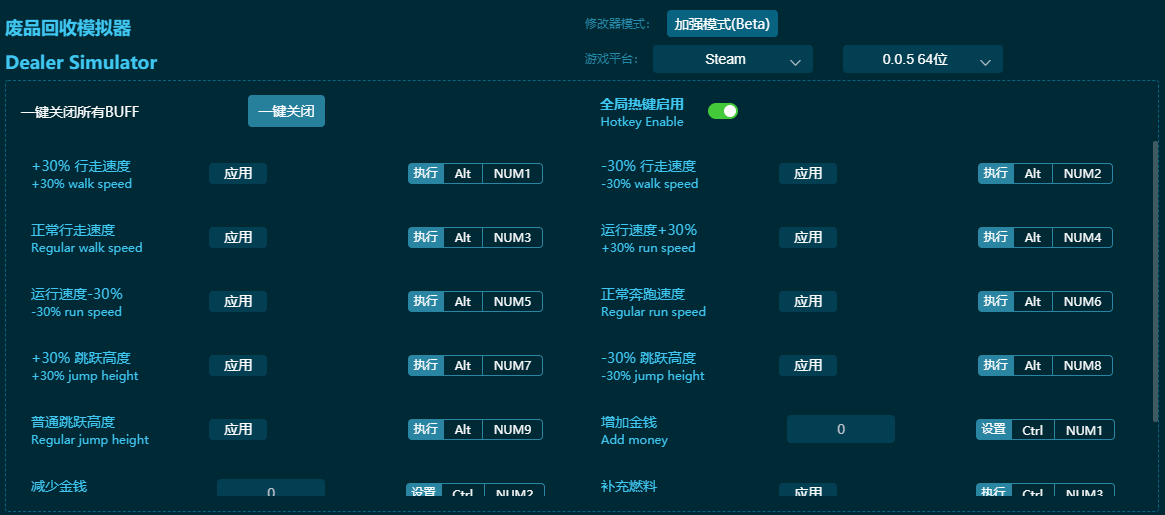Viewport: 1165px width, 515px height.
Task: Click the 增加金钱 Add money label
Action: tap(634, 430)
